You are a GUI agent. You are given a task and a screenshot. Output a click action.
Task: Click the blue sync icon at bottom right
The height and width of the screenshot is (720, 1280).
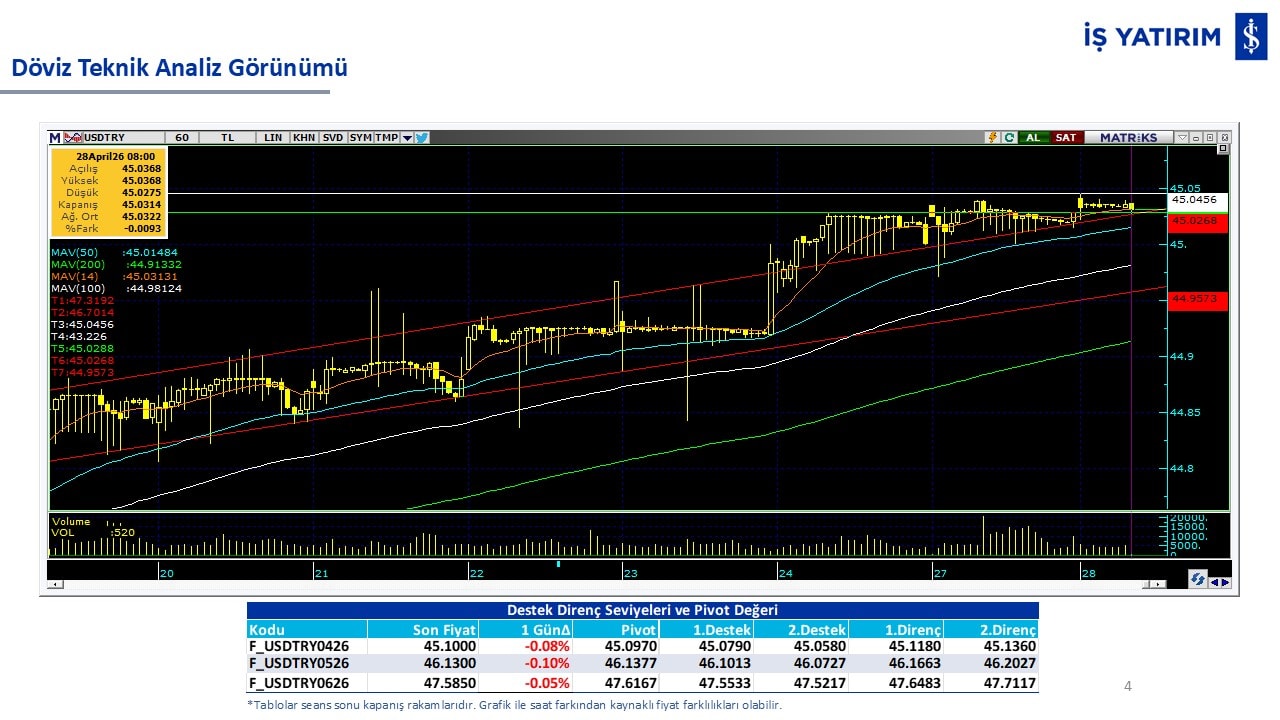[1196, 580]
